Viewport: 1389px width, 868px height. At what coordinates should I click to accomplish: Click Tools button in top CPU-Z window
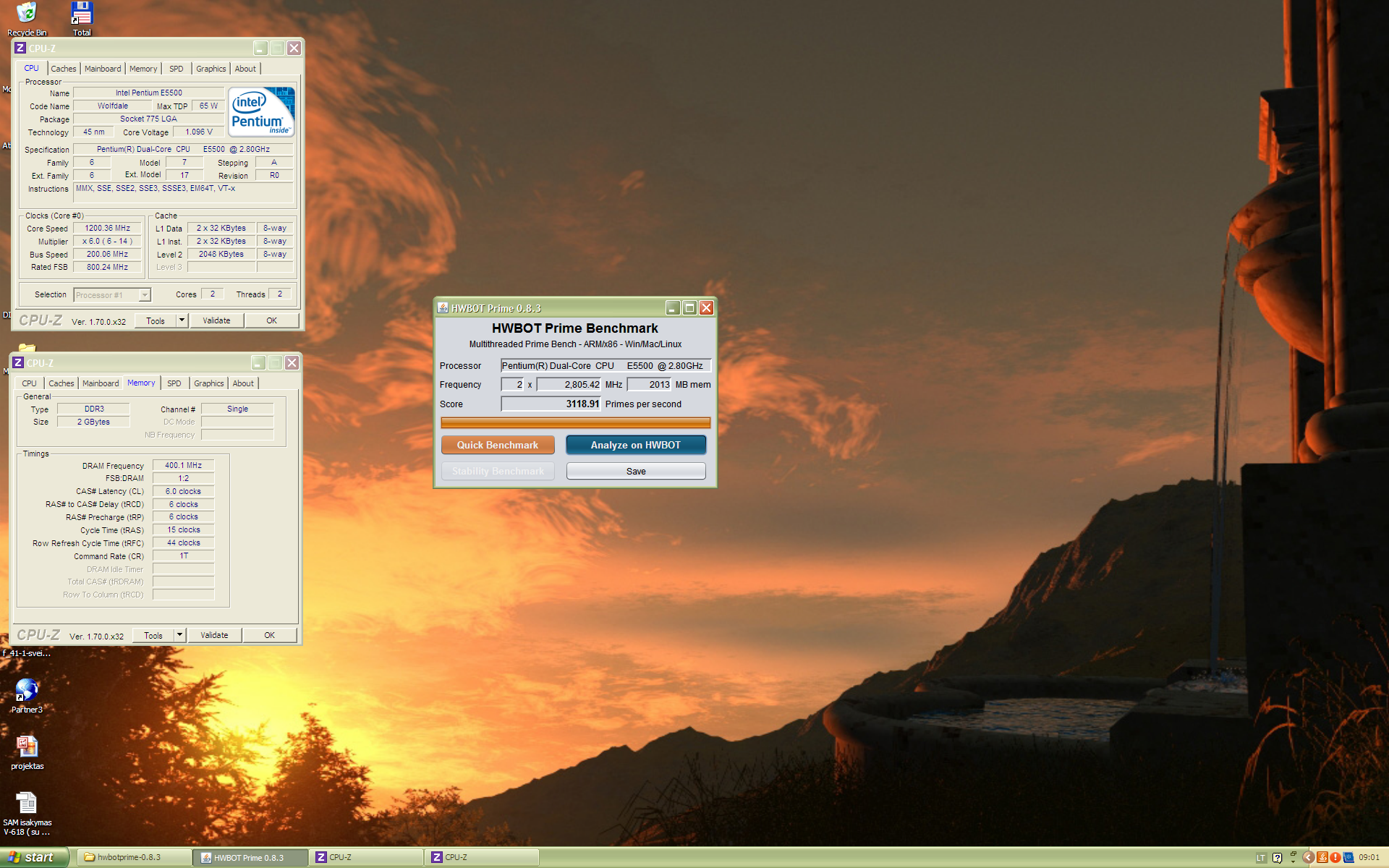pyautogui.click(x=156, y=320)
